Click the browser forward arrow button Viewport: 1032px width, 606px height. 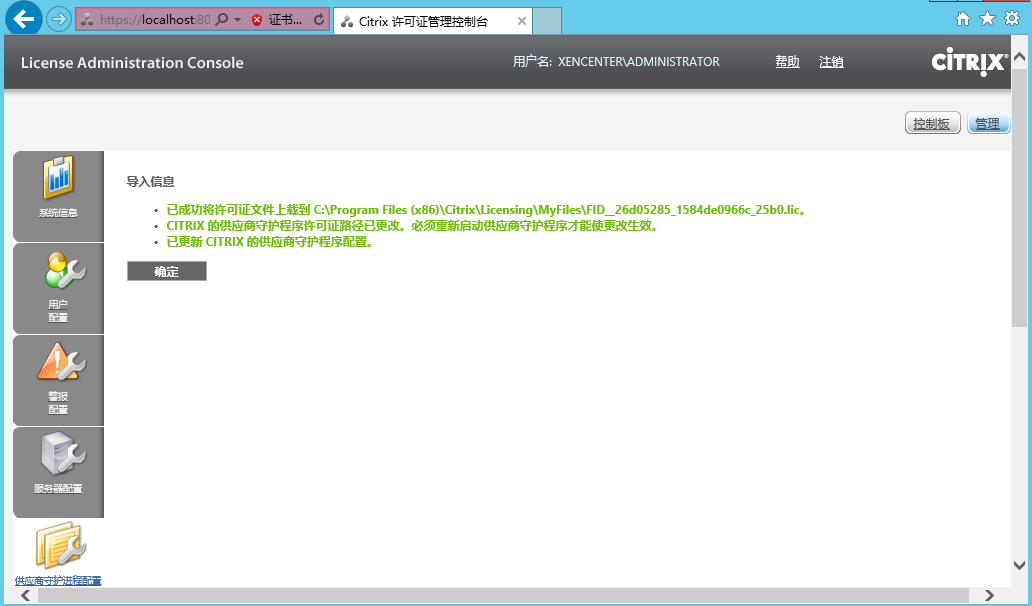pos(59,19)
